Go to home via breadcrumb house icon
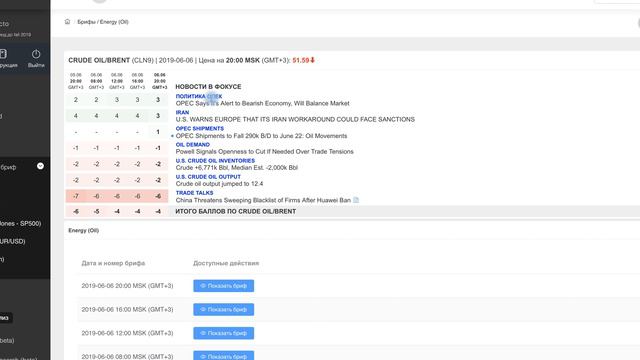The width and height of the screenshot is (640, 360). click(67, 22)
